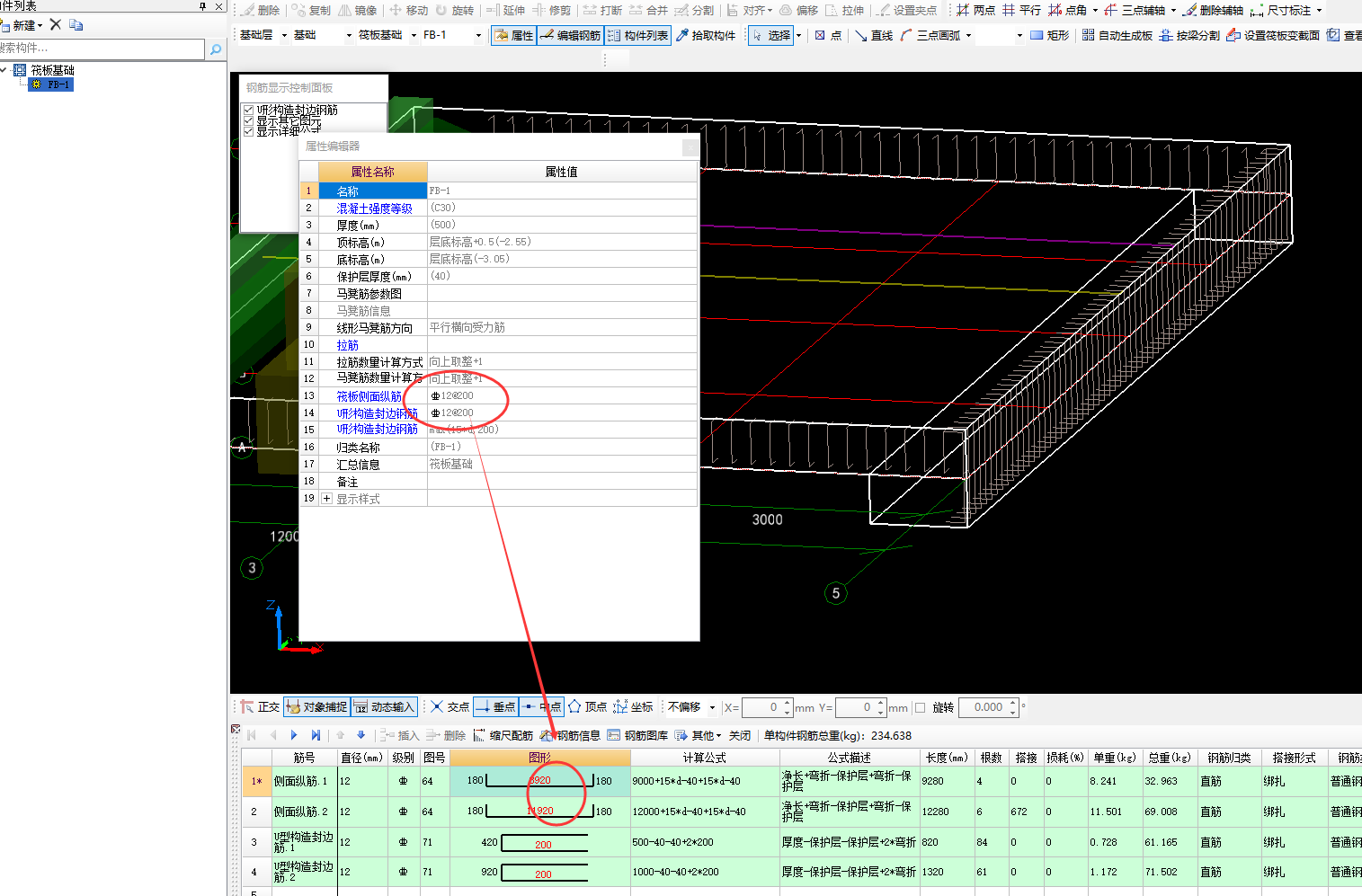
Task: Click the 两点 two-point axis tool
Action: [x=976, y=10]
